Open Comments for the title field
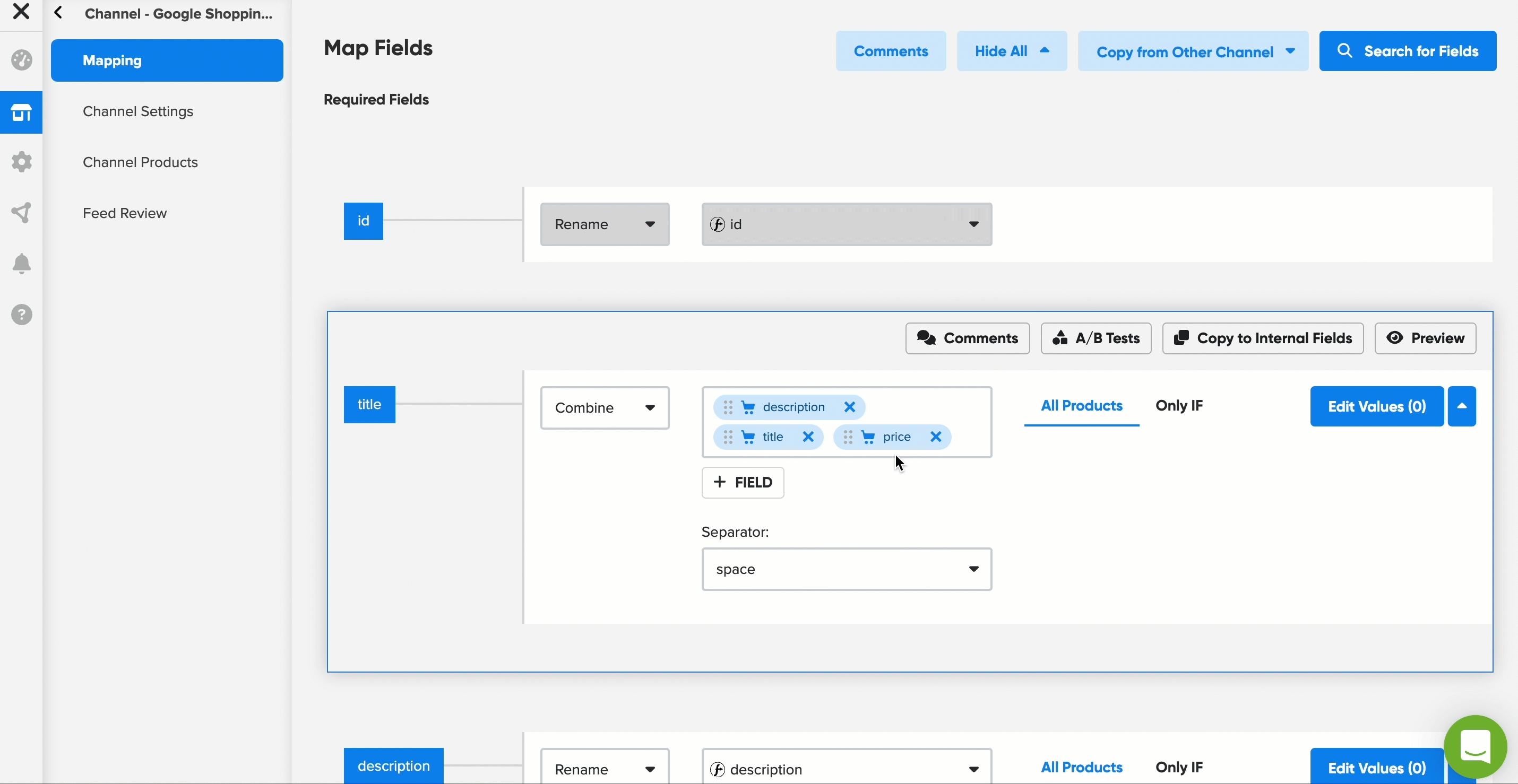Viewport: 1518px width, 784px height. pos(967,338)
